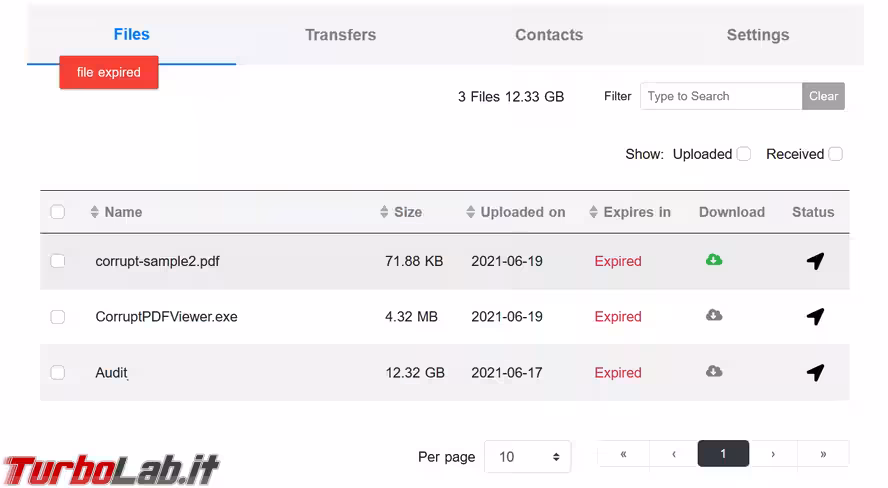888x488 pixels.
Task: Switch to the Transfers tab
Action: (x=340, y=35)
